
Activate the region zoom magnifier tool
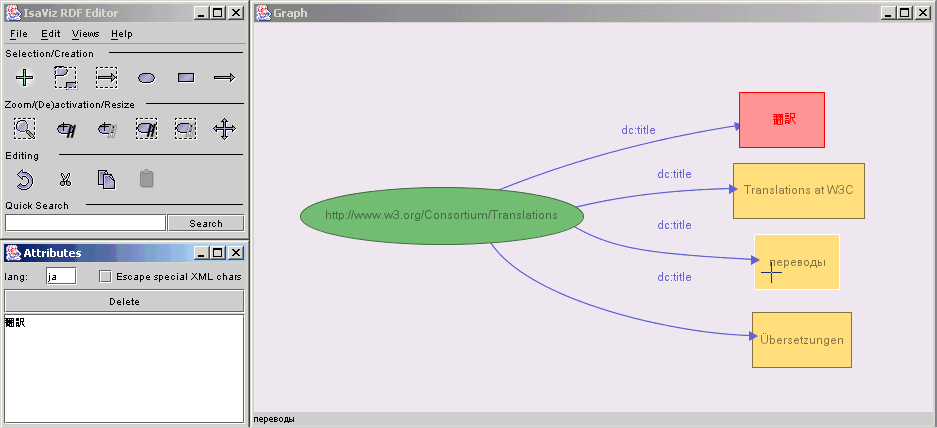(25, 128)
